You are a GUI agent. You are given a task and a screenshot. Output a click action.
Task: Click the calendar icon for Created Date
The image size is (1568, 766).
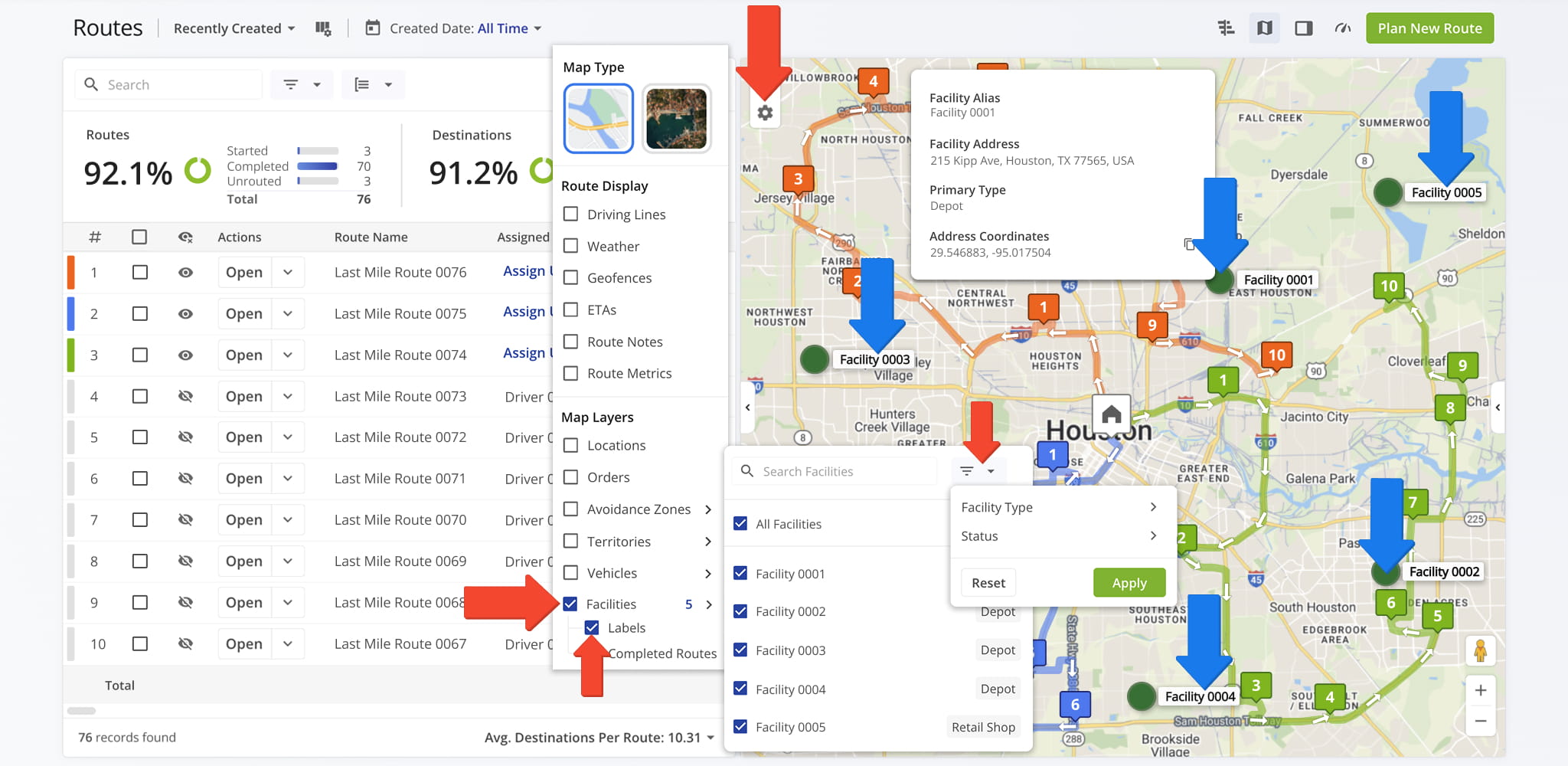(x=373, y=28)
